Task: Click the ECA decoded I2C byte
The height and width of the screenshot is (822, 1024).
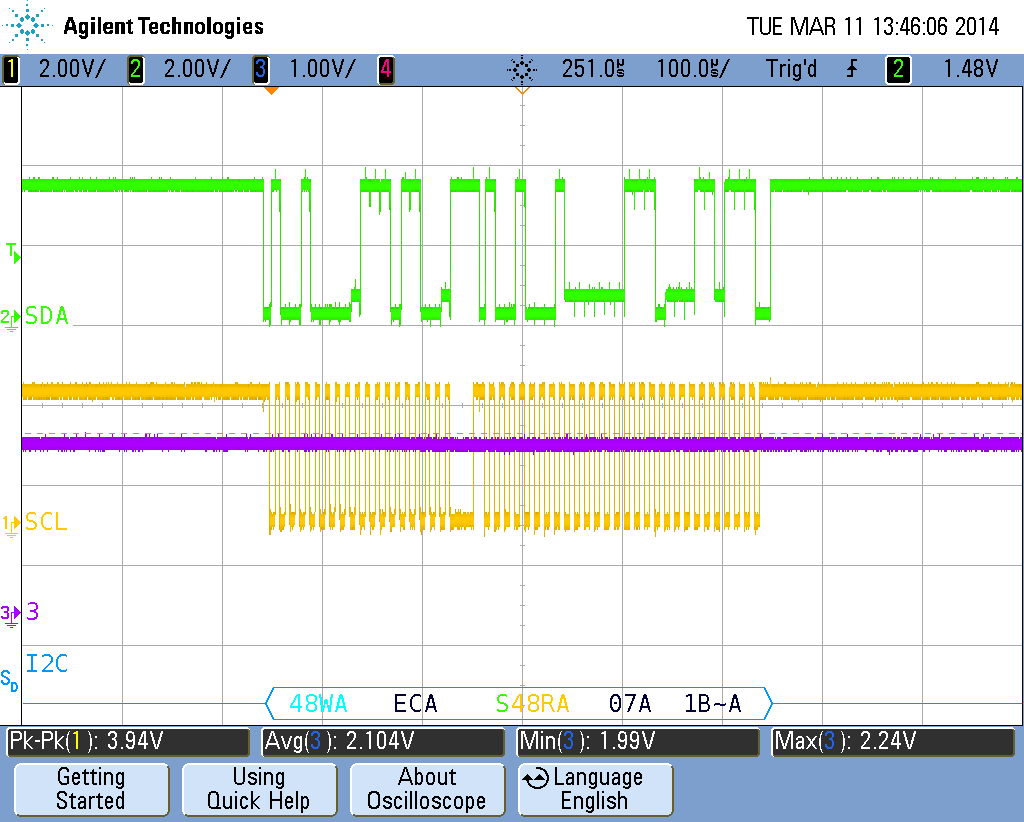Action: coord(415,703)
